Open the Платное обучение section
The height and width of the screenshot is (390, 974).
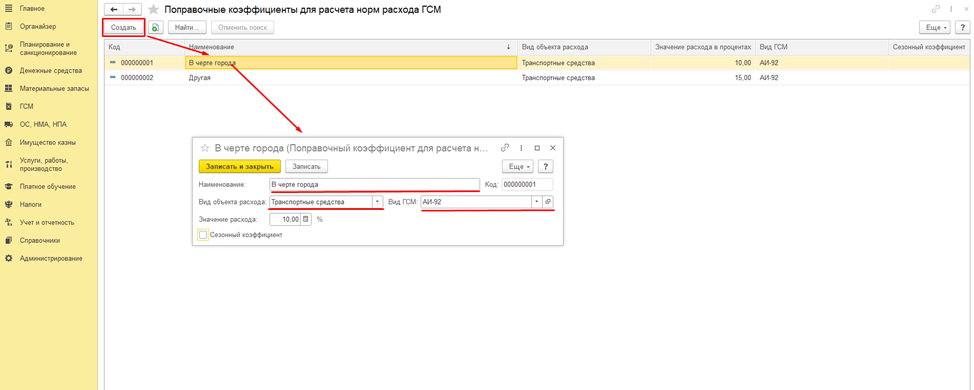(x=47, y=186)
